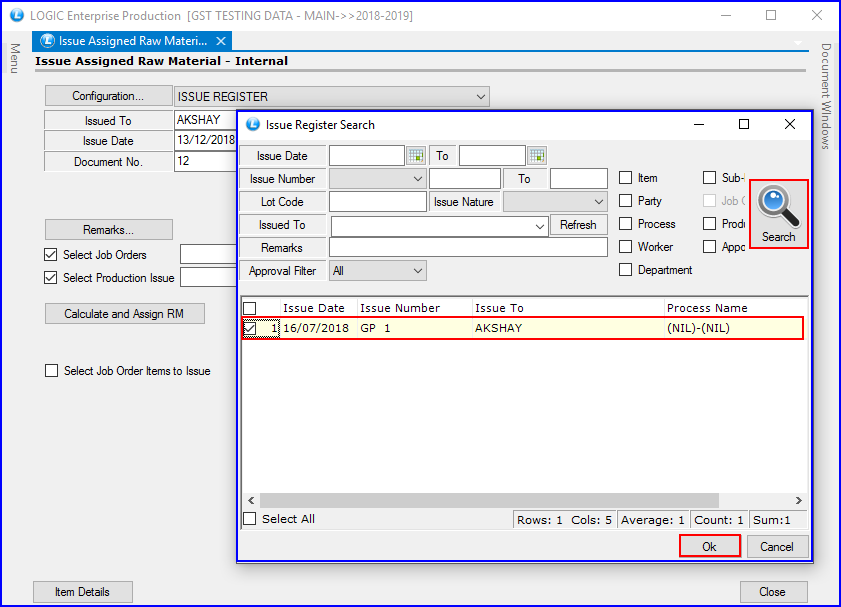This screenshot has height=607, width=841.
Task: Toggle the Appc checkbox in search dialog
Action: pos(709,247)
